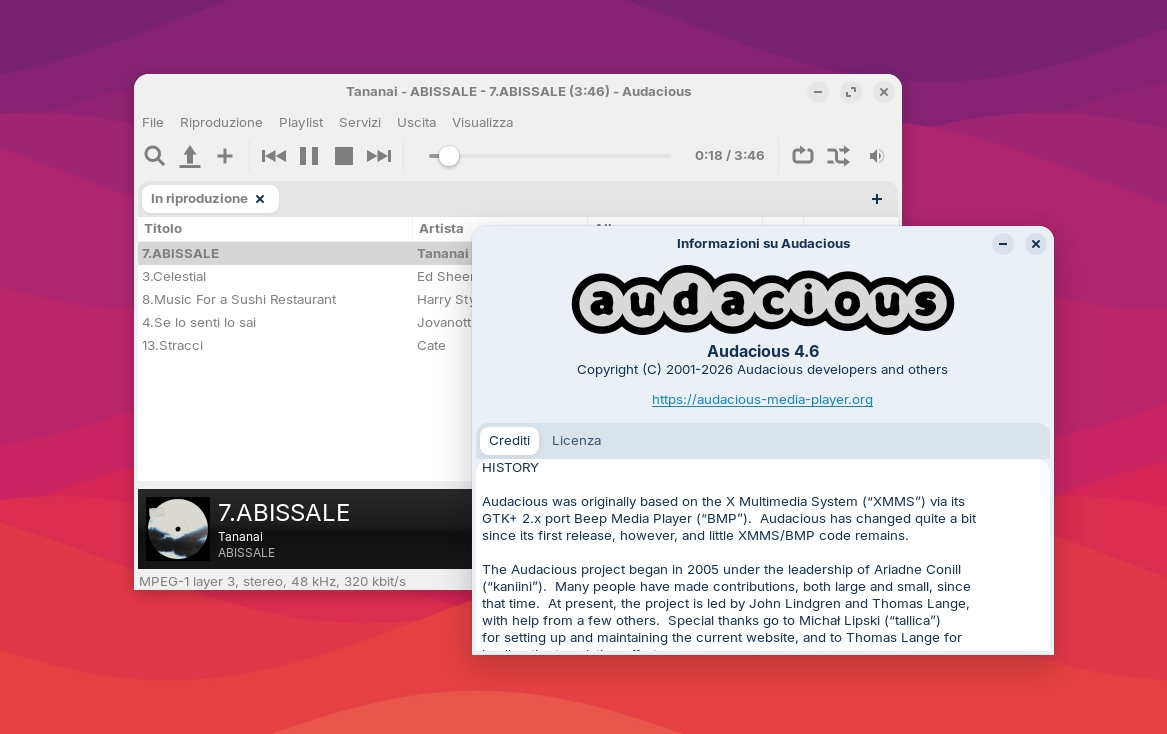
Task: Add a new playlist tab with plus
Action: 877,199
